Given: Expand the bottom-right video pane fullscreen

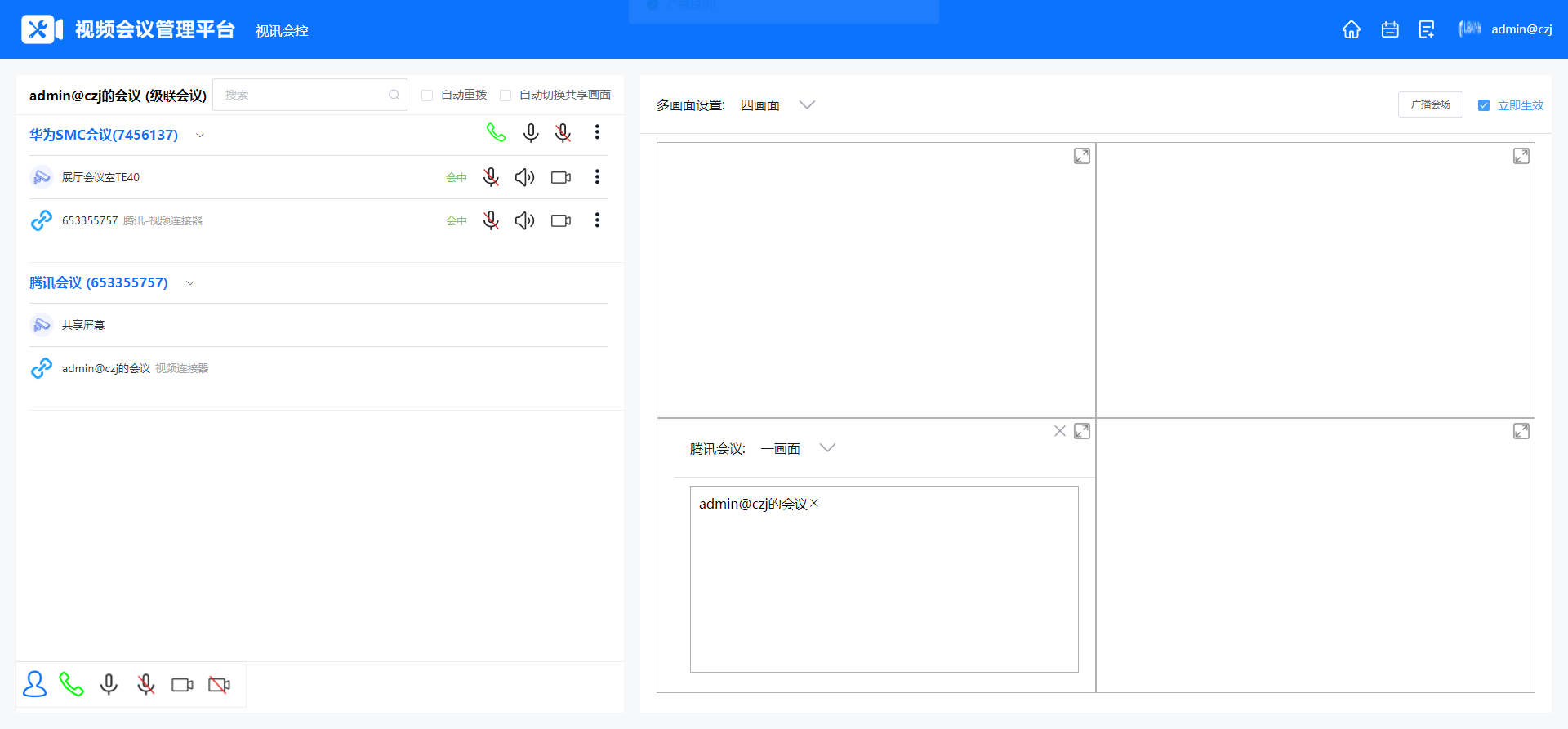Looking at the screenshot, I should pos(1521,431).
